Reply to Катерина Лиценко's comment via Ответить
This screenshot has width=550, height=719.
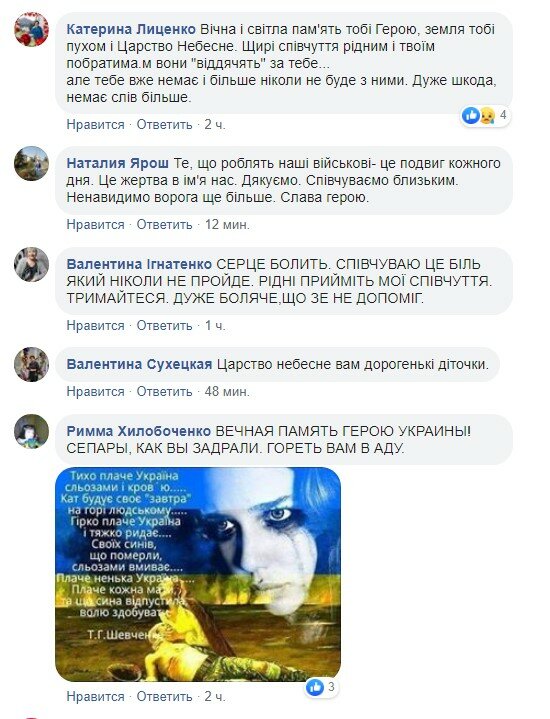coord(164,124)
